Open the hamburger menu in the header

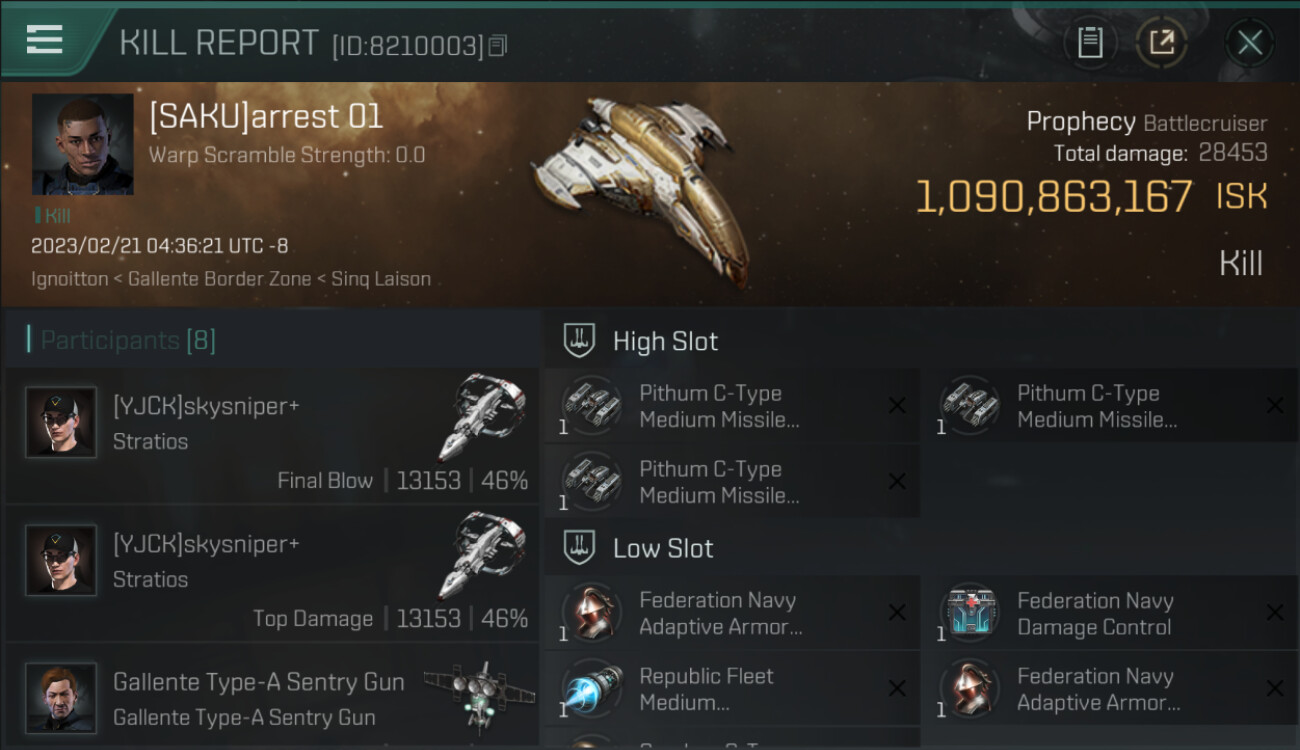click(x=44, y=40)
